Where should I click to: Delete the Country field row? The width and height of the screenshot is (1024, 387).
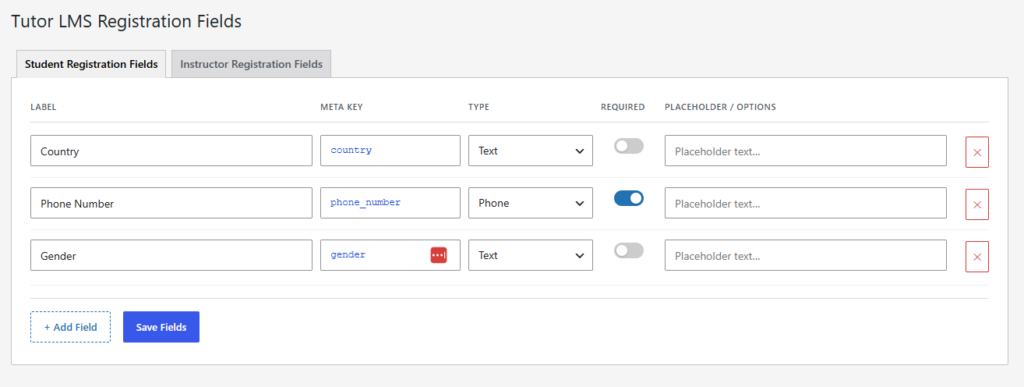(x=977, y=152)
